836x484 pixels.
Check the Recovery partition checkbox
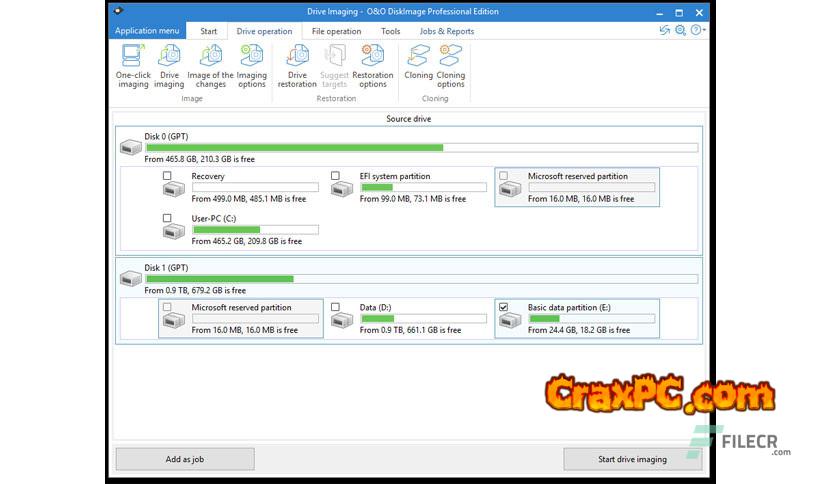(167, 175)
